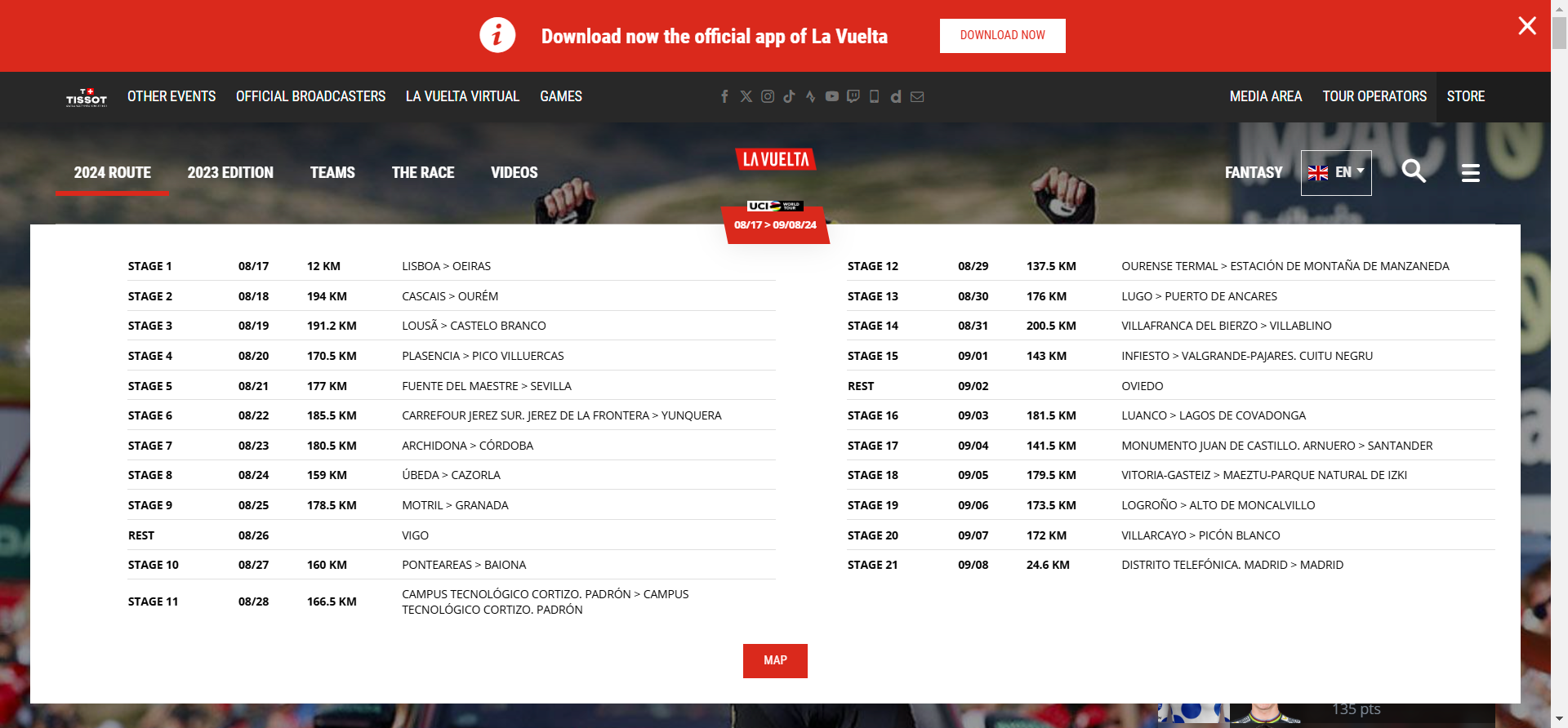Open the Teams menu item

[332, 172]
